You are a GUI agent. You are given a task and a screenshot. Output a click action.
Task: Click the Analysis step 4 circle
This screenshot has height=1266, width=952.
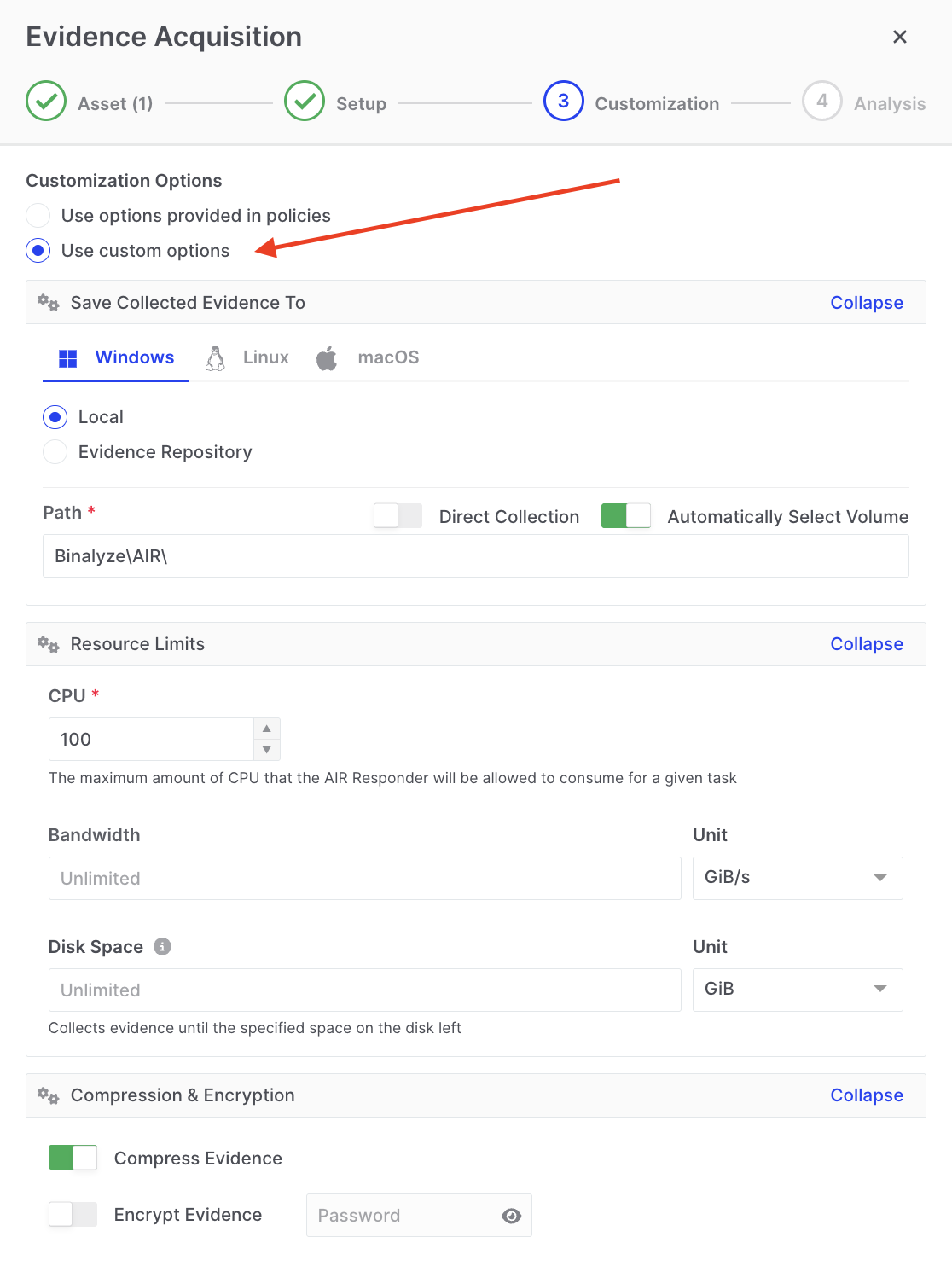pos(821,102)
